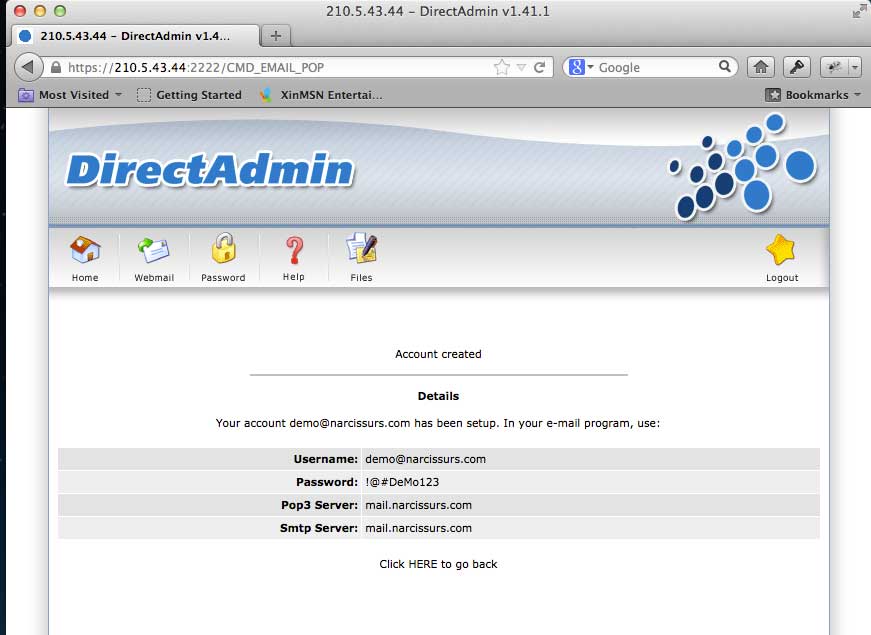Zoom the window with the green button
The image size is (871, 635).
60,11
